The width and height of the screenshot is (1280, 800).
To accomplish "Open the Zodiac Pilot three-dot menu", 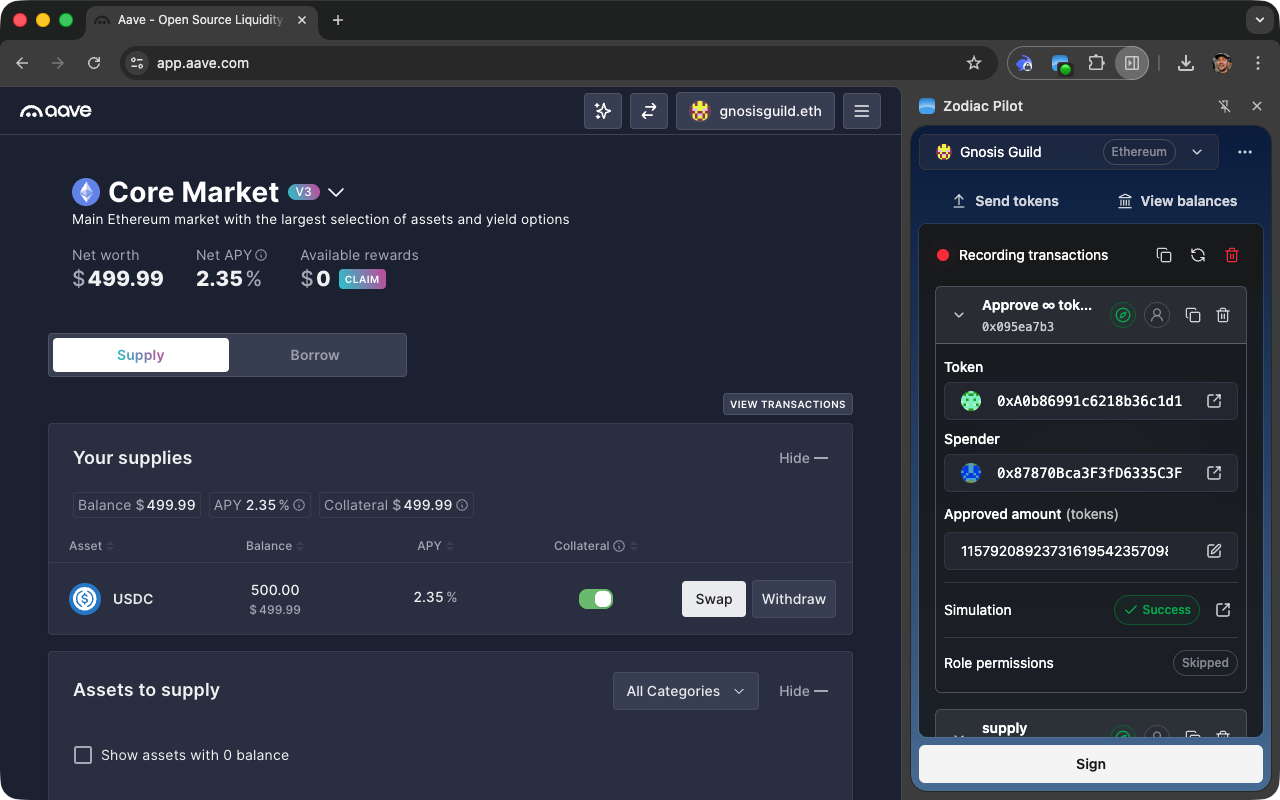I will [1245, 152].
